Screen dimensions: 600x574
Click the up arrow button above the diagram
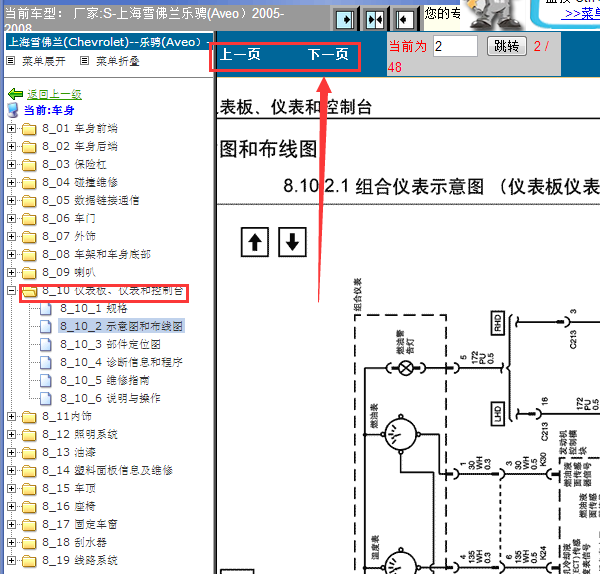[x=255, y=242]
